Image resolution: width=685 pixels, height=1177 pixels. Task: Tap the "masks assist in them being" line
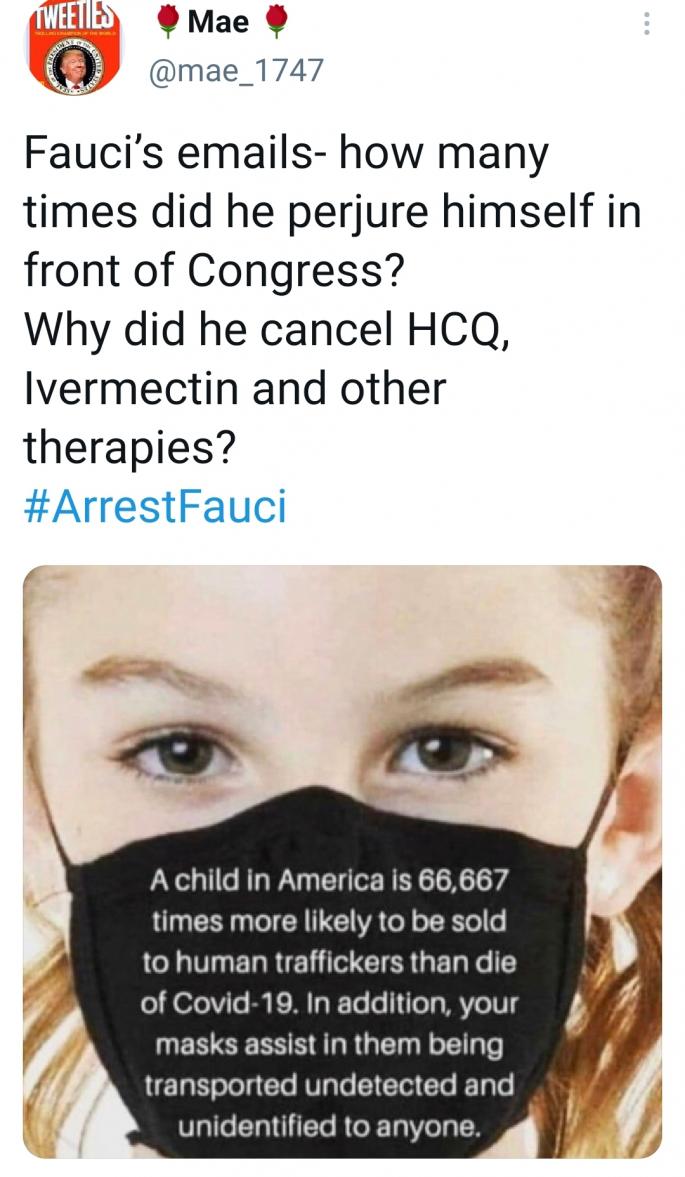coord(329,1043)
